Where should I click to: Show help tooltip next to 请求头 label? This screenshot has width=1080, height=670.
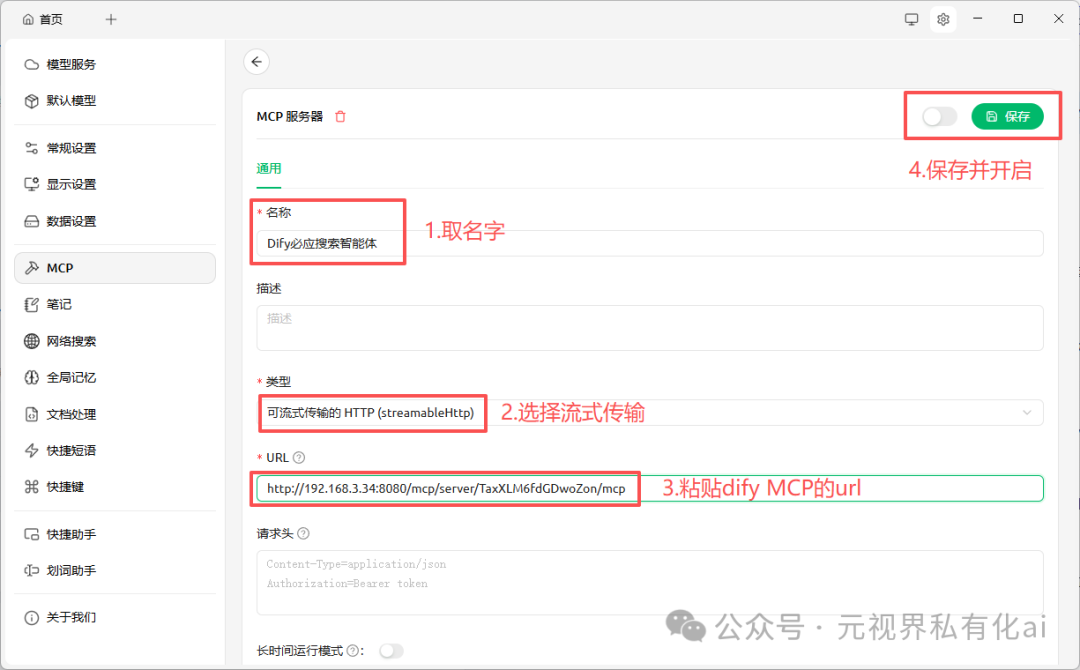coord(304,534)
